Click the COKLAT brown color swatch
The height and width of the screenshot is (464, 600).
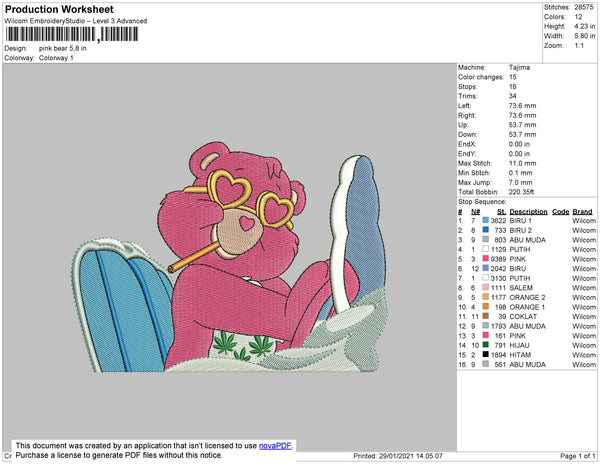486,316
